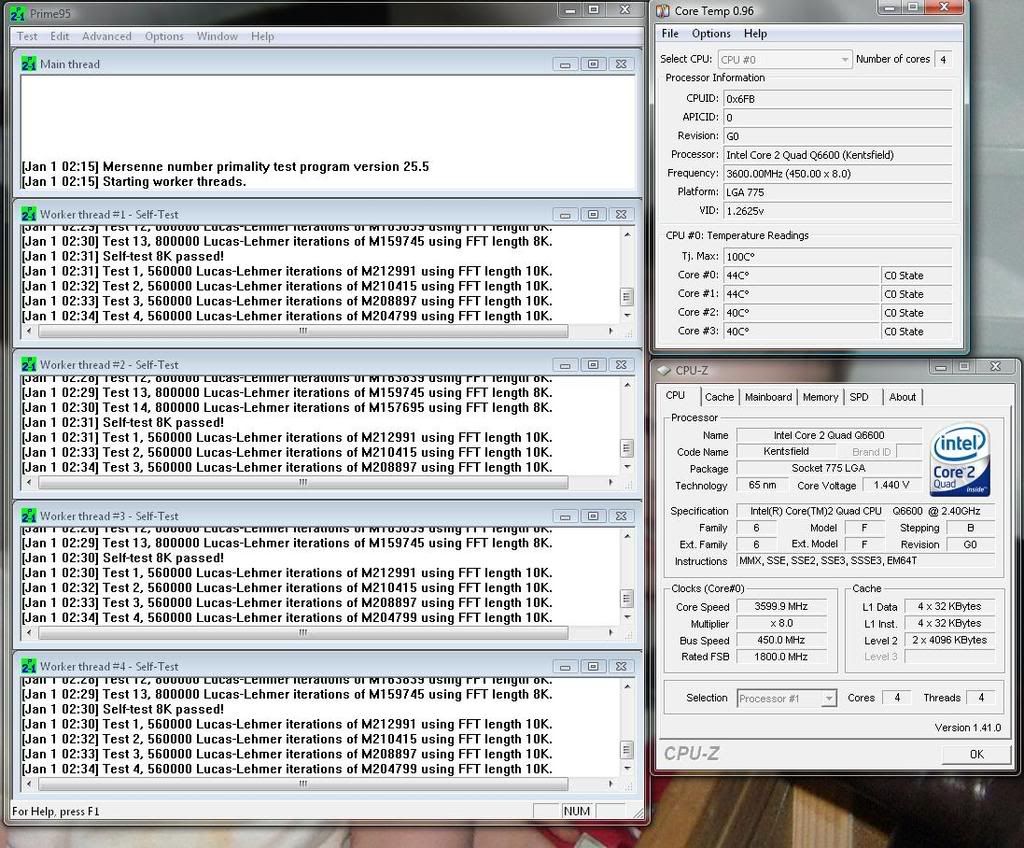Click the right arrow on Worker thread #3 horizontal scrollbar
The height and width of the screenshot is (848, 1024).
coord(611,632)
